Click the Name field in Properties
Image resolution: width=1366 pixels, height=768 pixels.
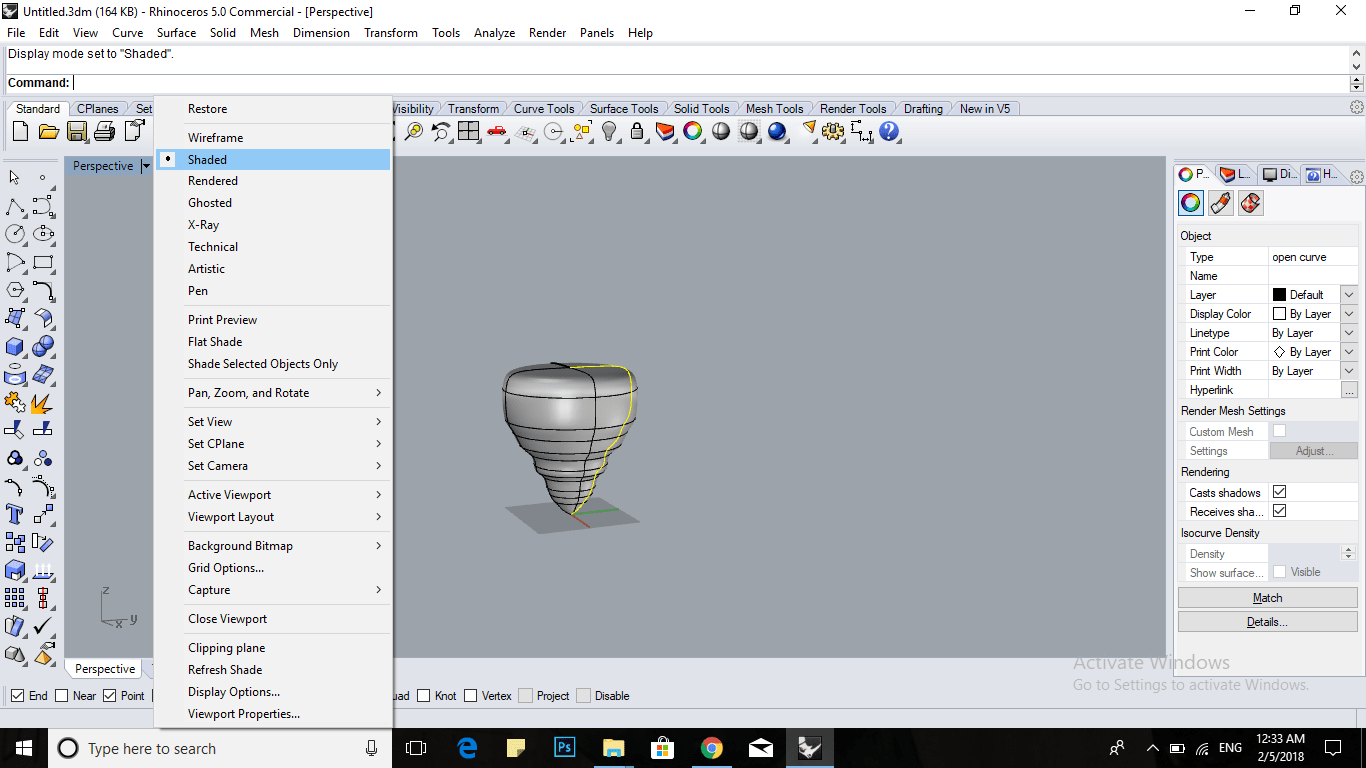1313,276
